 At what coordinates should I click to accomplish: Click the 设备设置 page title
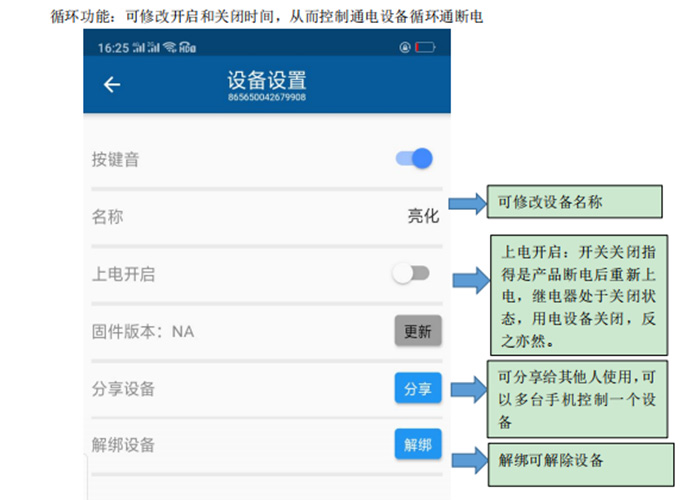[x=266, y=80]
